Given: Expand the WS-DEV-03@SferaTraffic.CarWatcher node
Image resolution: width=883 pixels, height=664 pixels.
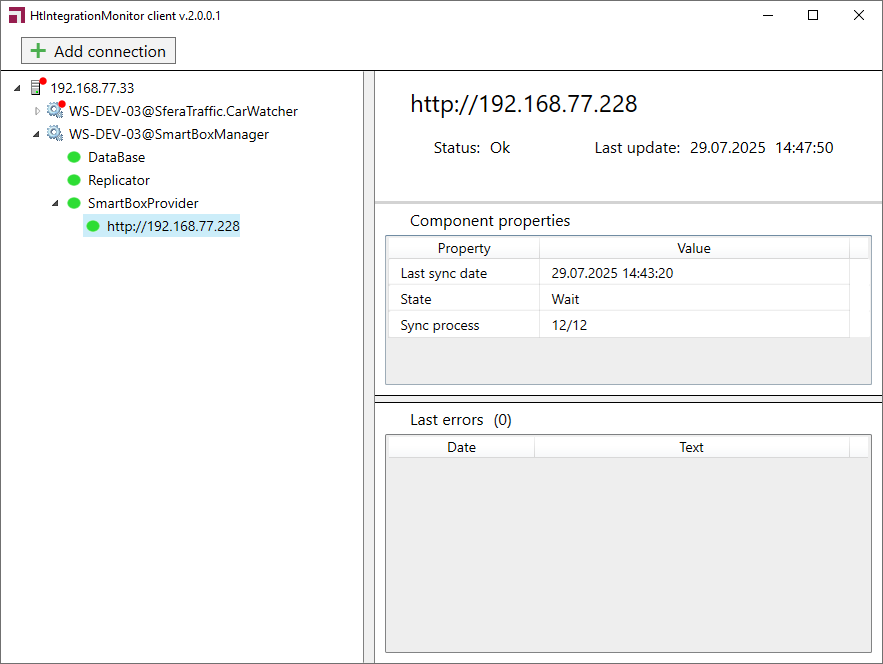Looking at the screenshot, I should tap(38, 111).
